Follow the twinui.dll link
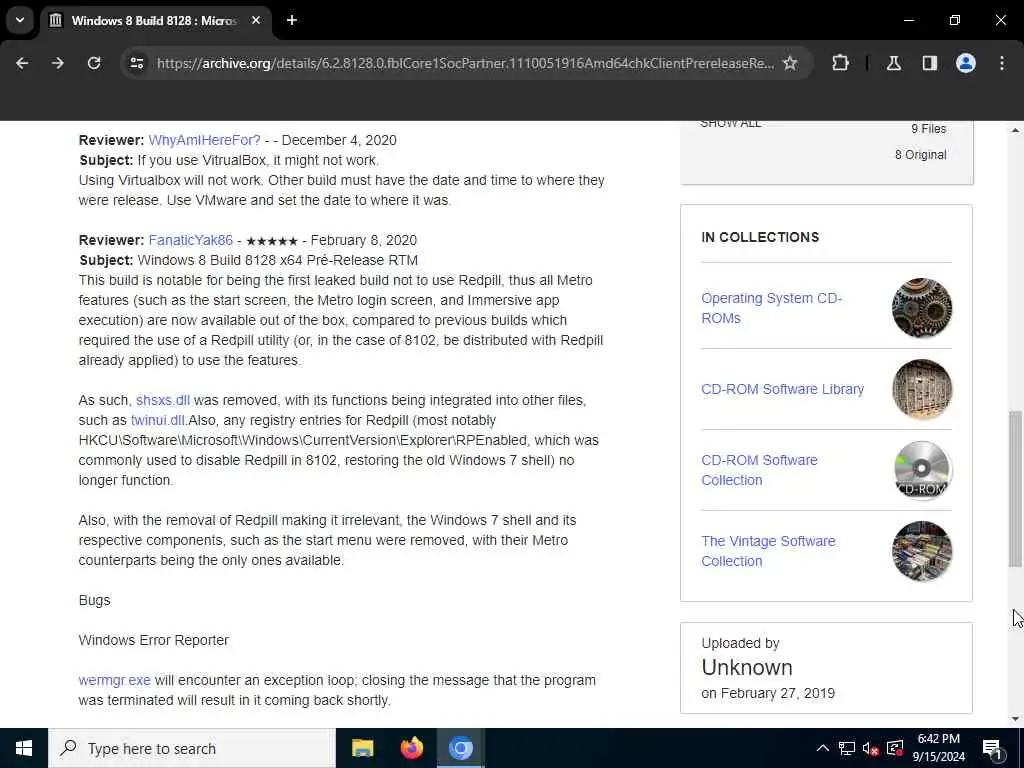The width and height of the screenshot is (1024, 768). click(157, 421)
